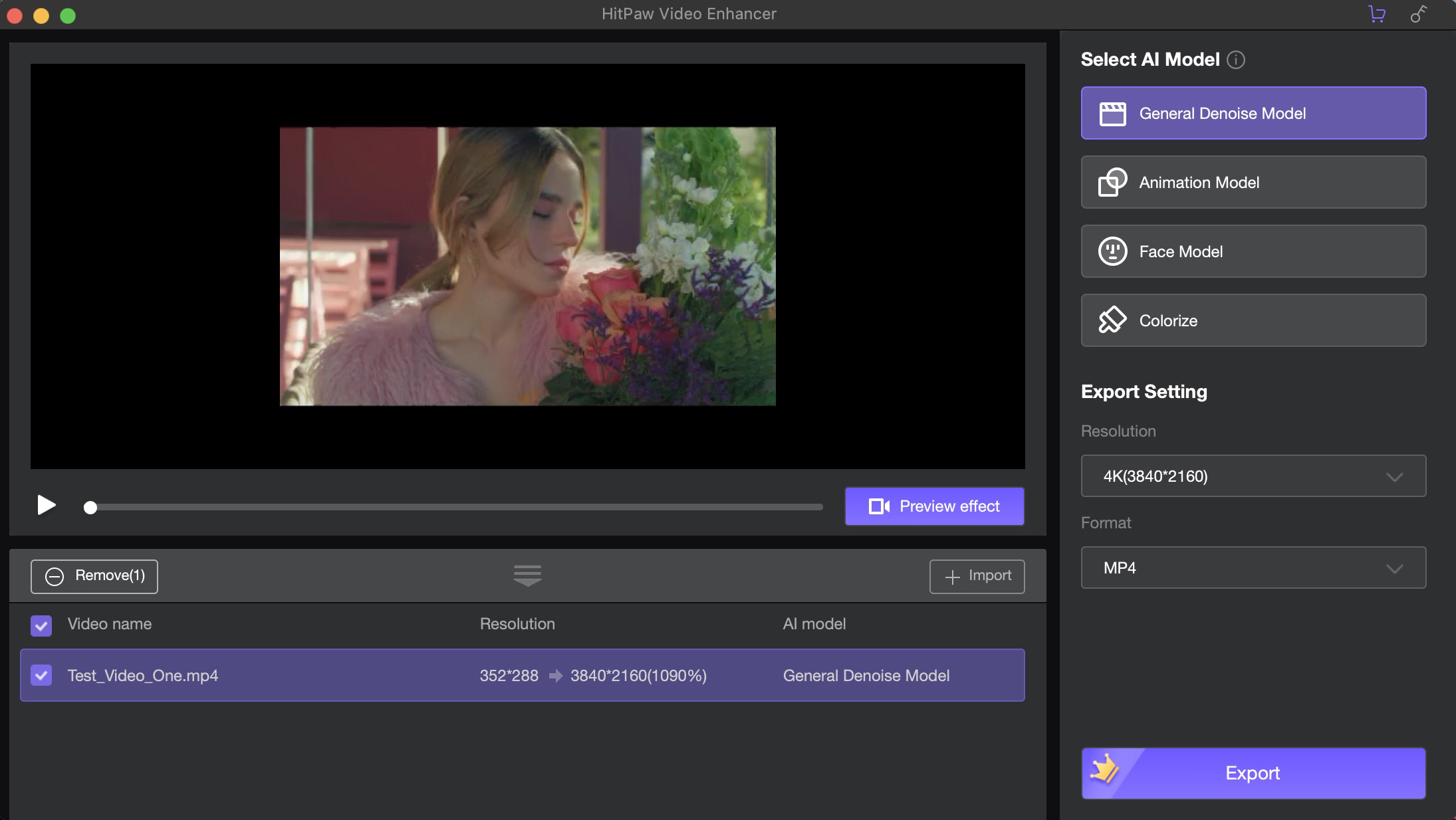Export the enhanced video
This screenshot has width=1456, height=820.
click(1253, 773)
